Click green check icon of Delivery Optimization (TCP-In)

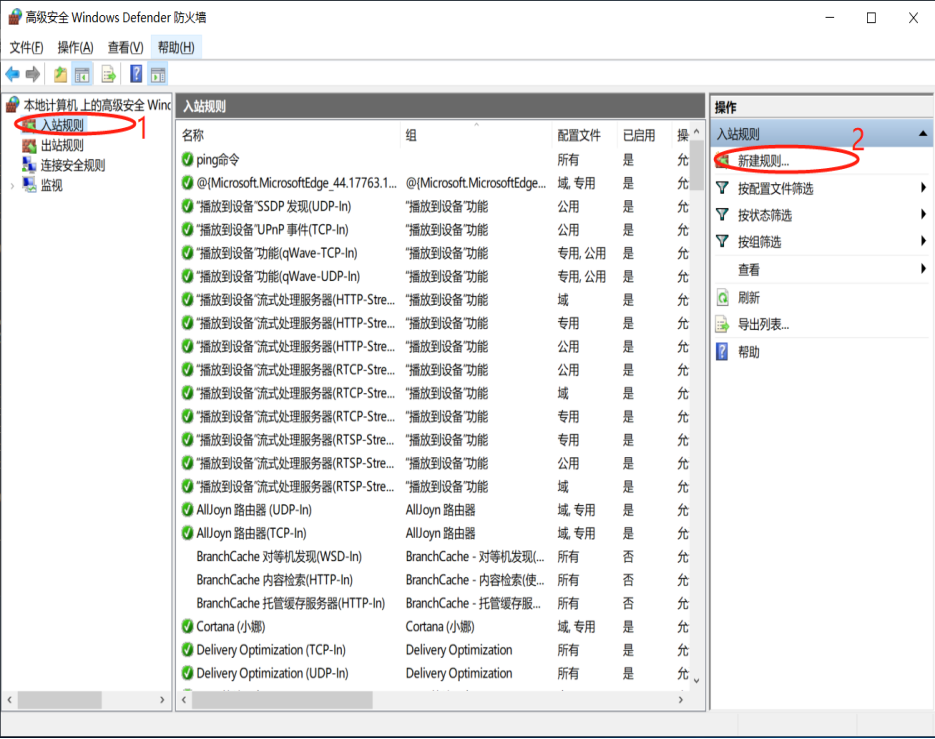click(x=187, y=650)
